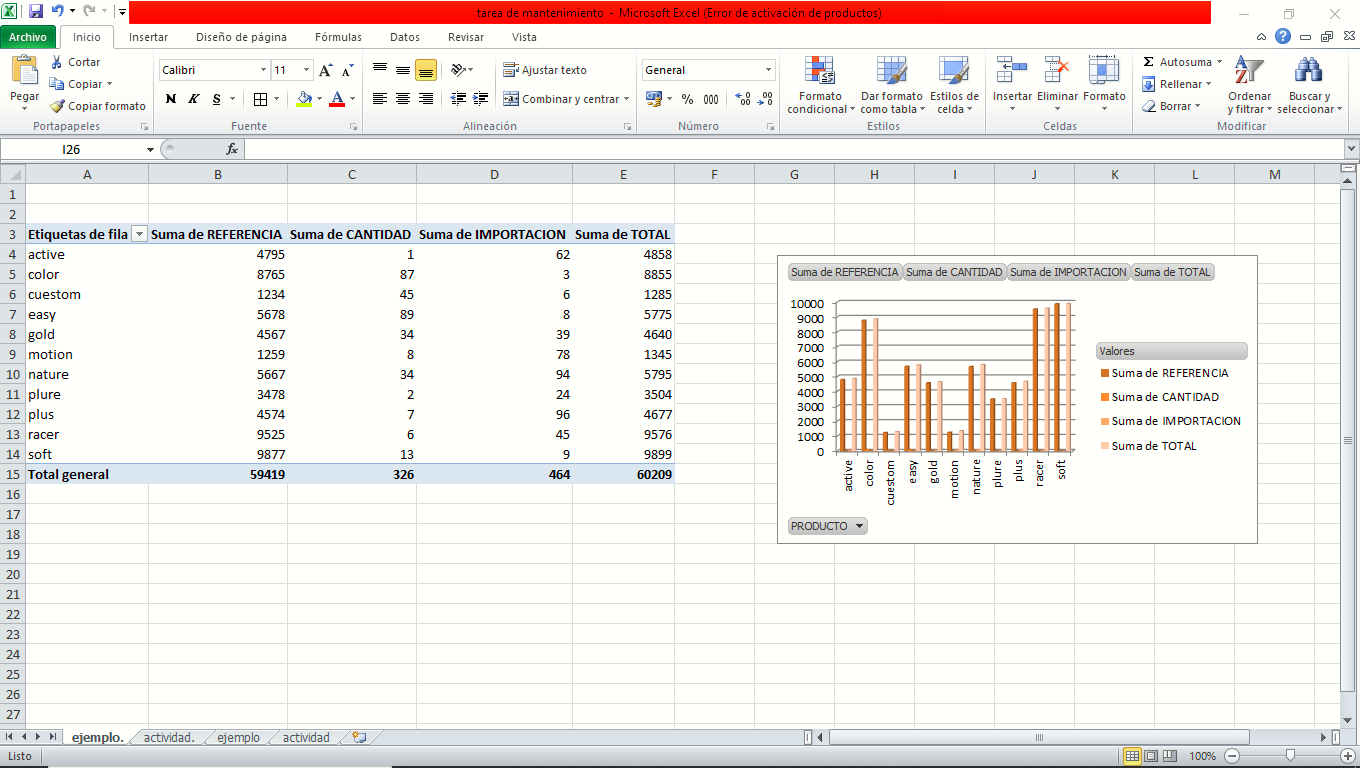This screenshot has height=768, width=1360.
Task: Open the Combinar y centrar dropdown arrow
Action: point(626,99)
